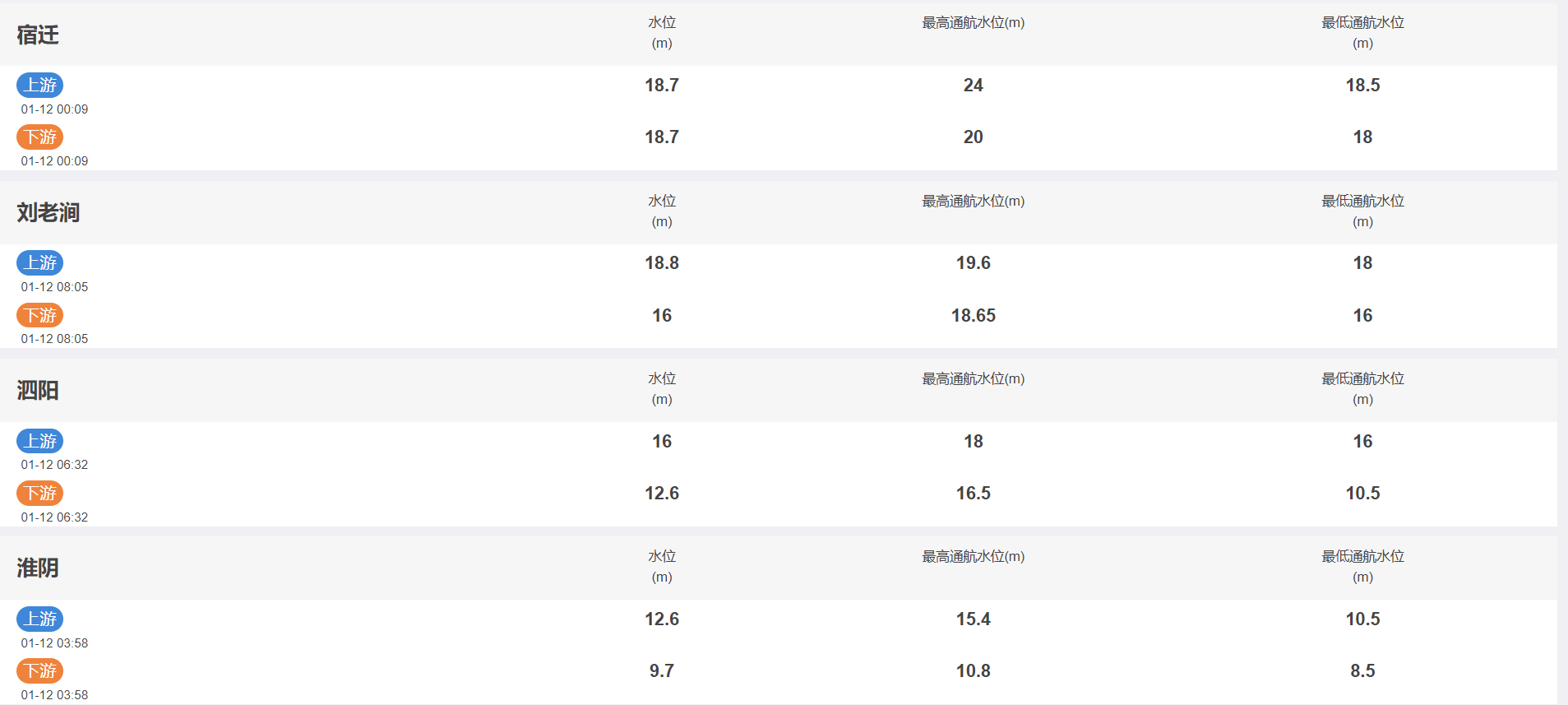
Task: Click 宿迁 upstream water level 18.7
Action: click(x=662, y=85)
